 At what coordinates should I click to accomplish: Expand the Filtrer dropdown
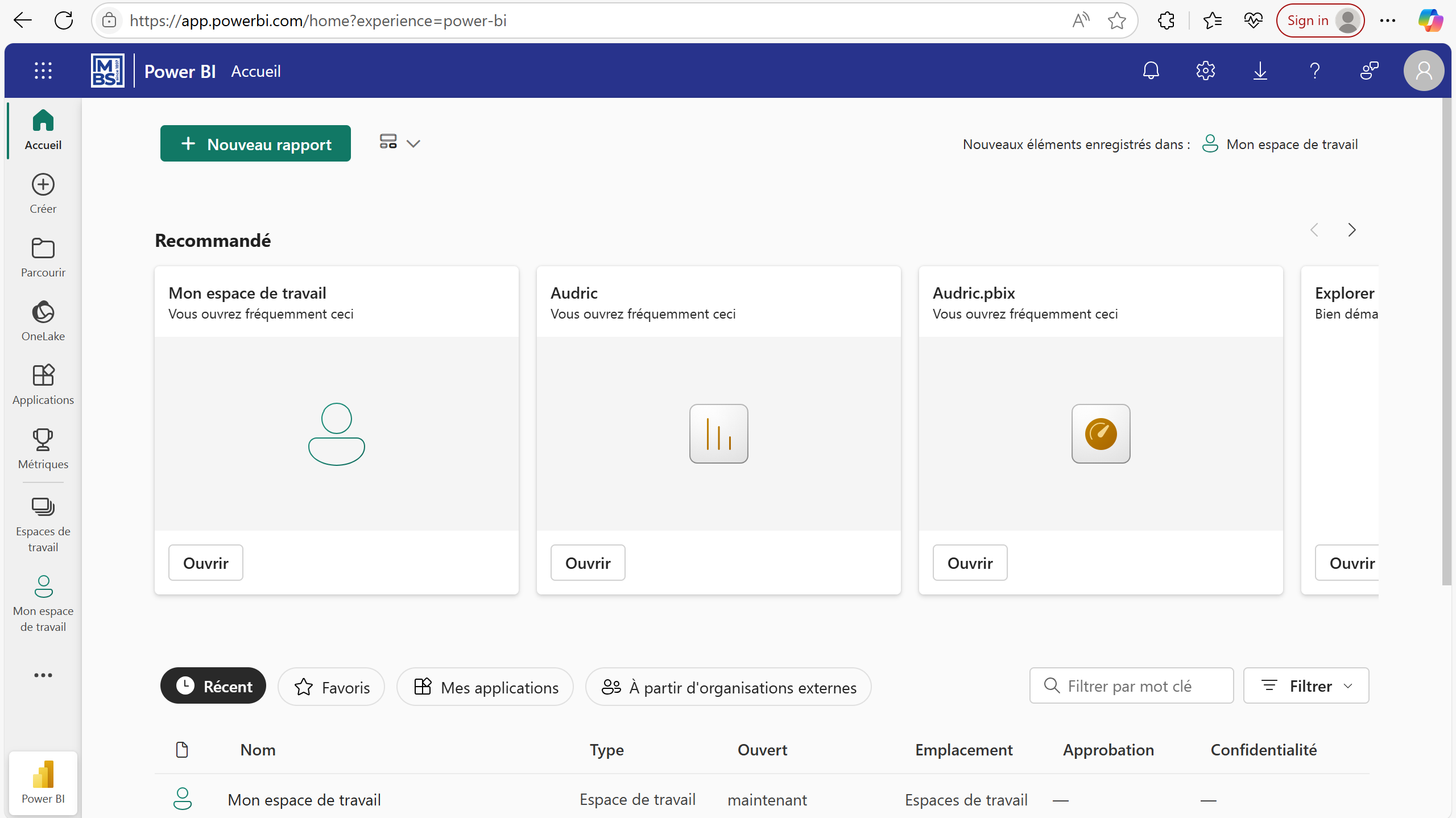[x=1306, y=685]
